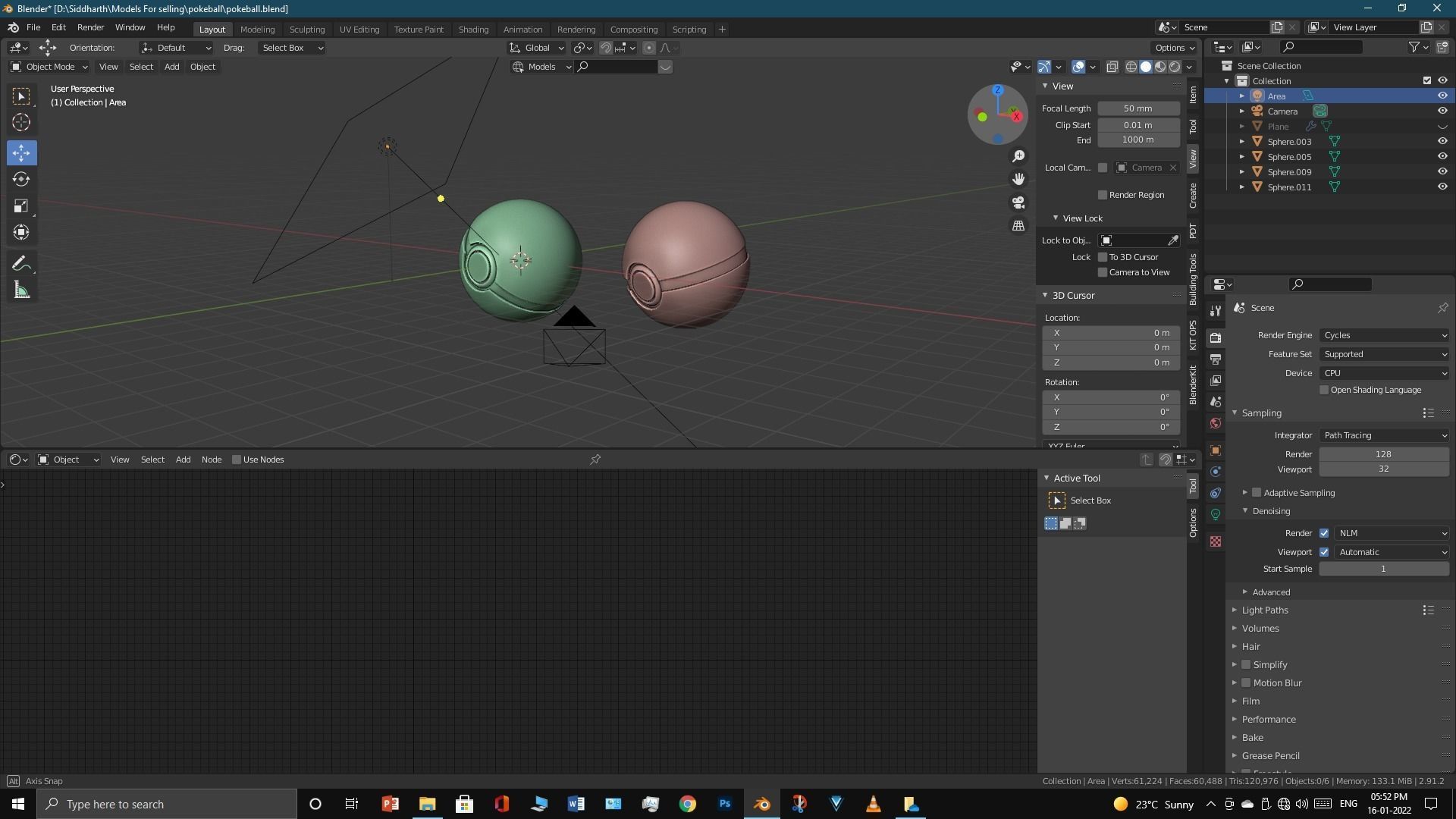Toggle camera view icon in viewport
Screen dimensions: 1456x819
(x=1018, y=202)
